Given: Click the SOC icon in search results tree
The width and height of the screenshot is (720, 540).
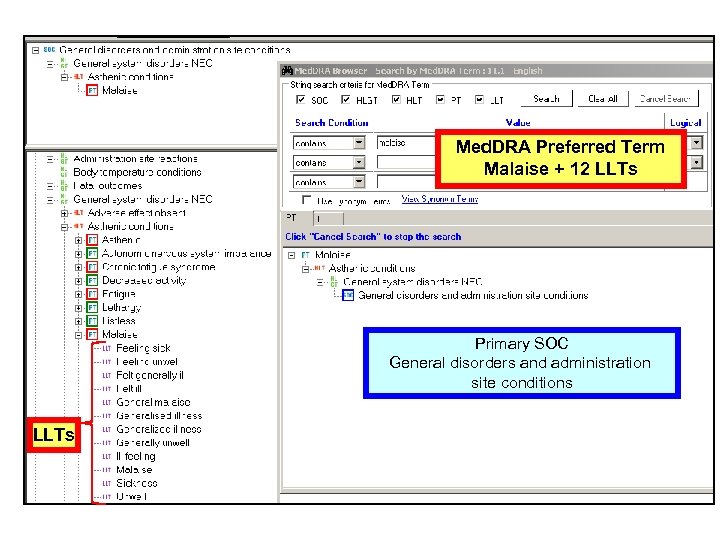Looking at the screenshot, I should [348, 295].
